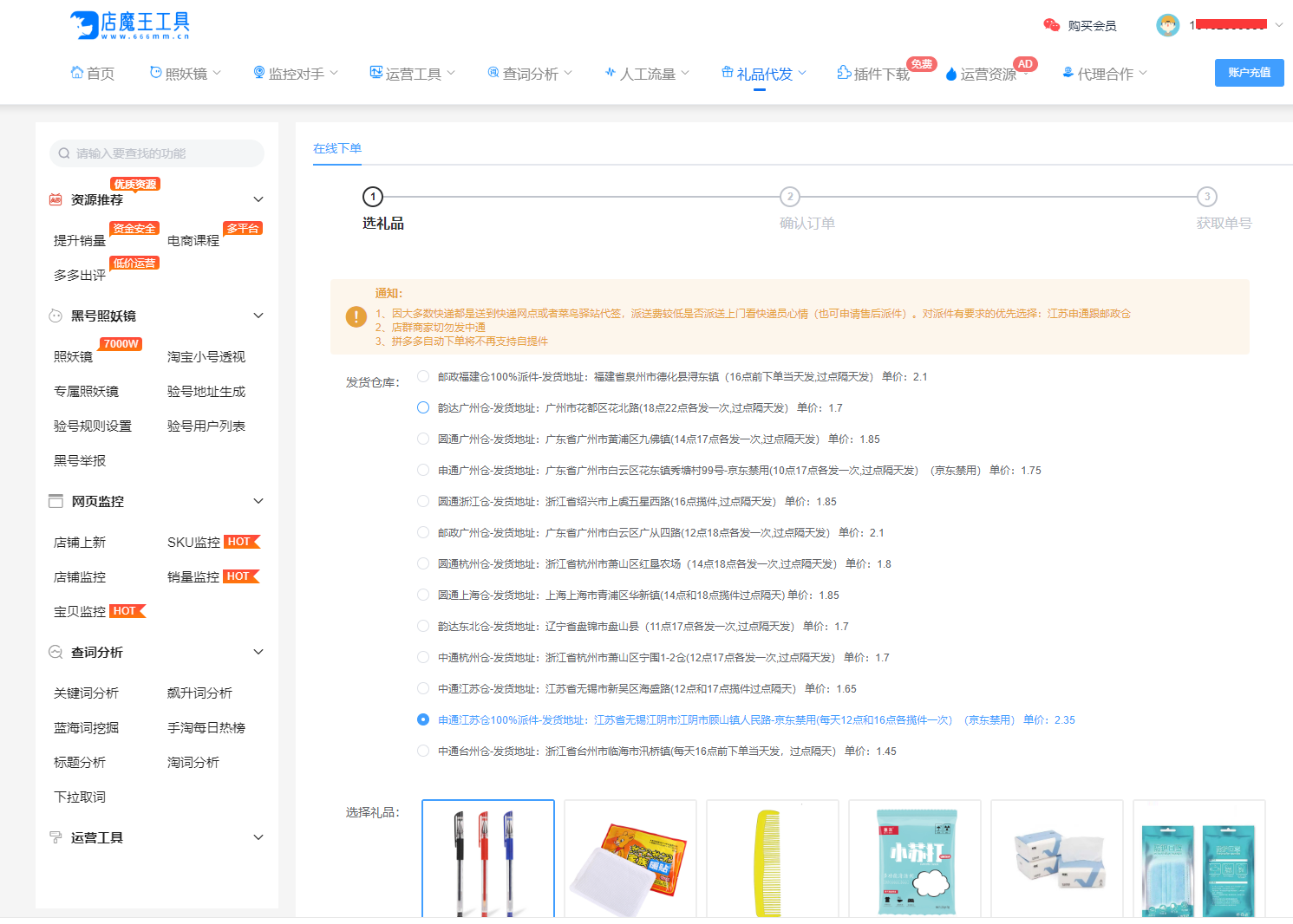Click the 人工流量 nav icon
The image size is (1293, 924).
pos(611,73)
